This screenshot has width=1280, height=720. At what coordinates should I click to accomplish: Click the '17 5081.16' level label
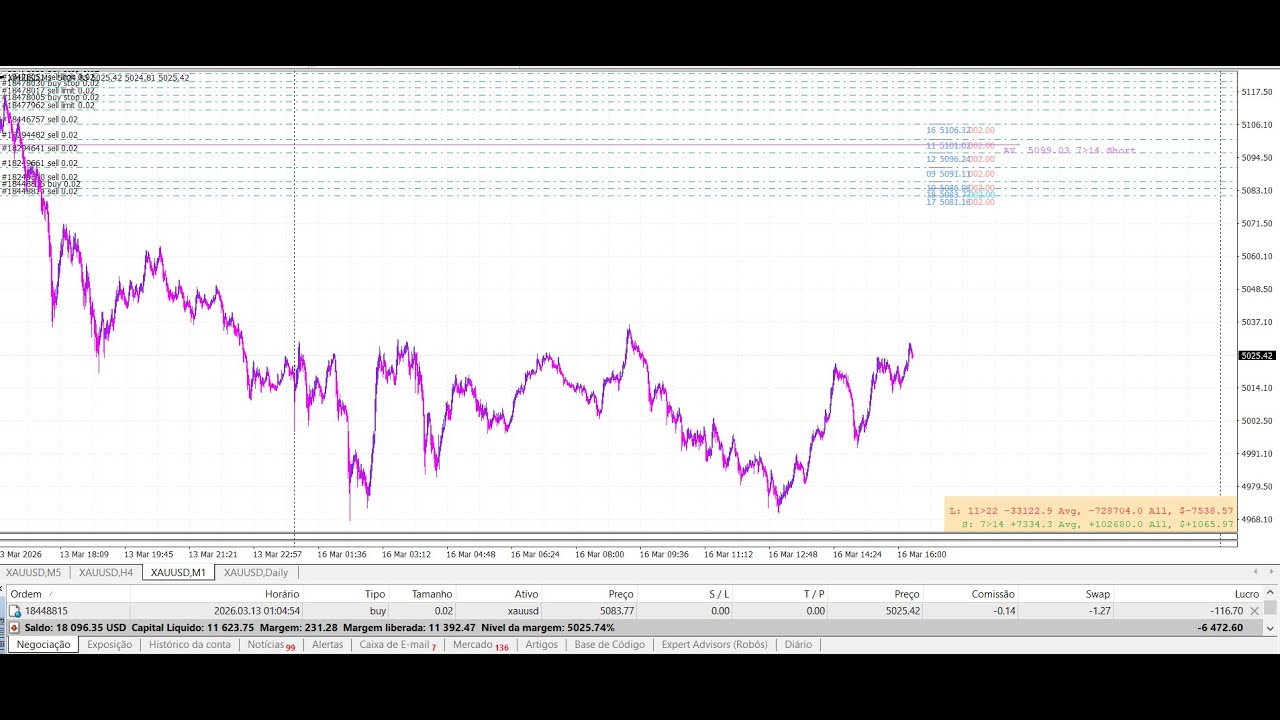[948, 202]
